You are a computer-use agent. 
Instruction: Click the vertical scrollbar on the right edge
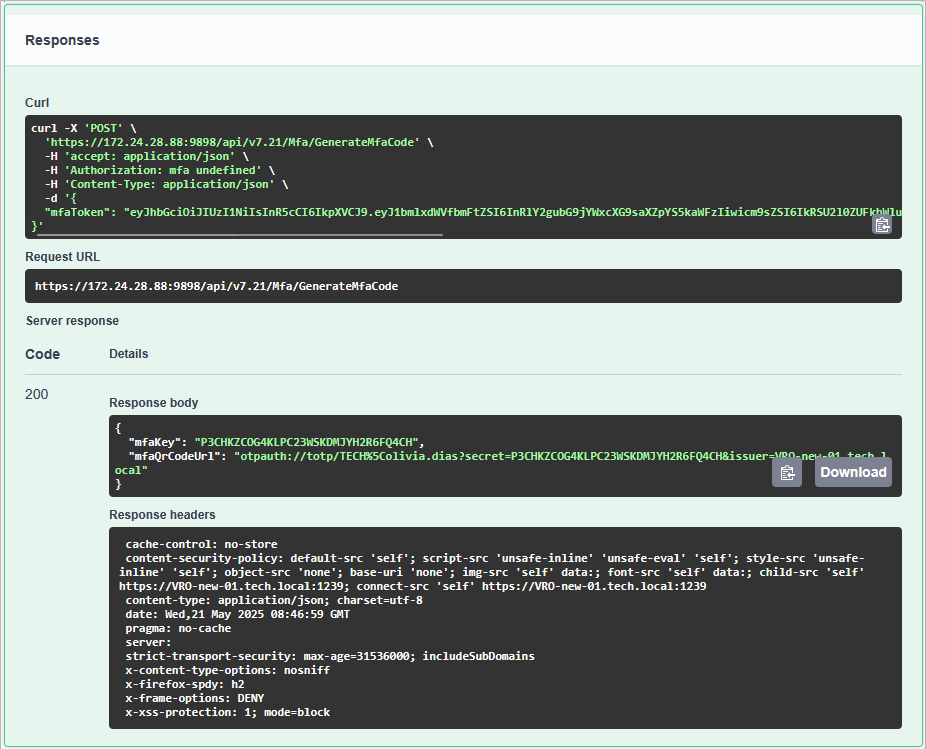[x=921, y=375]
